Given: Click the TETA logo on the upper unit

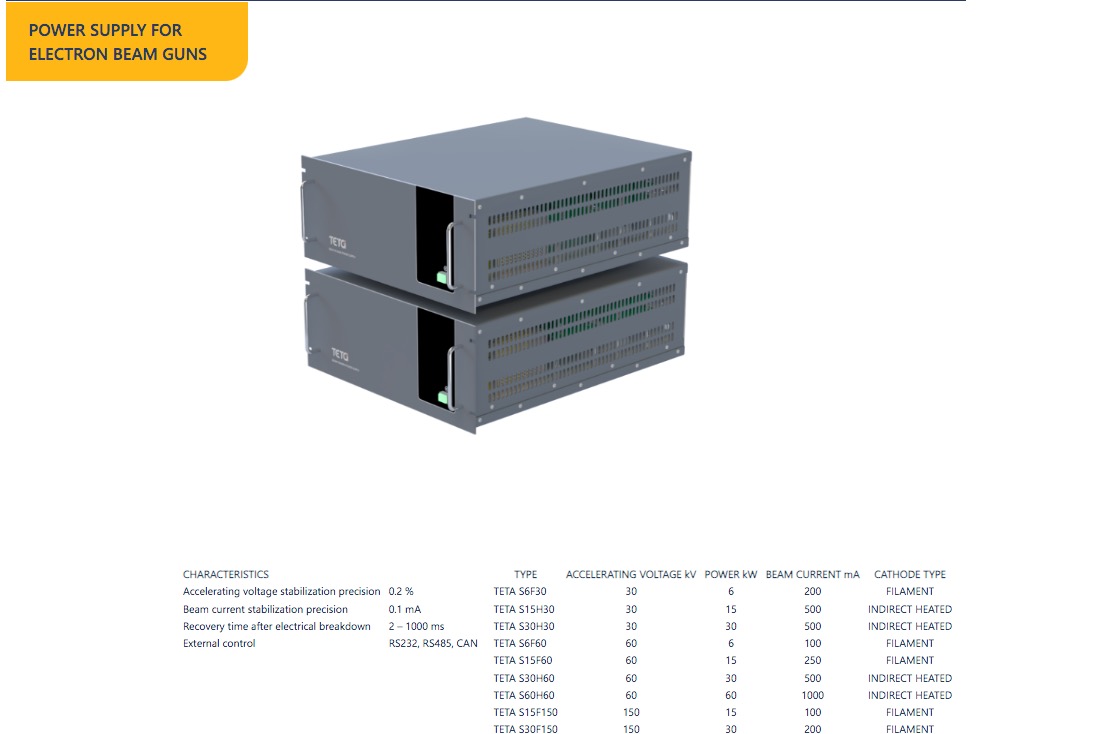Looking at the screenshot, I should click(x=337, y=242).
